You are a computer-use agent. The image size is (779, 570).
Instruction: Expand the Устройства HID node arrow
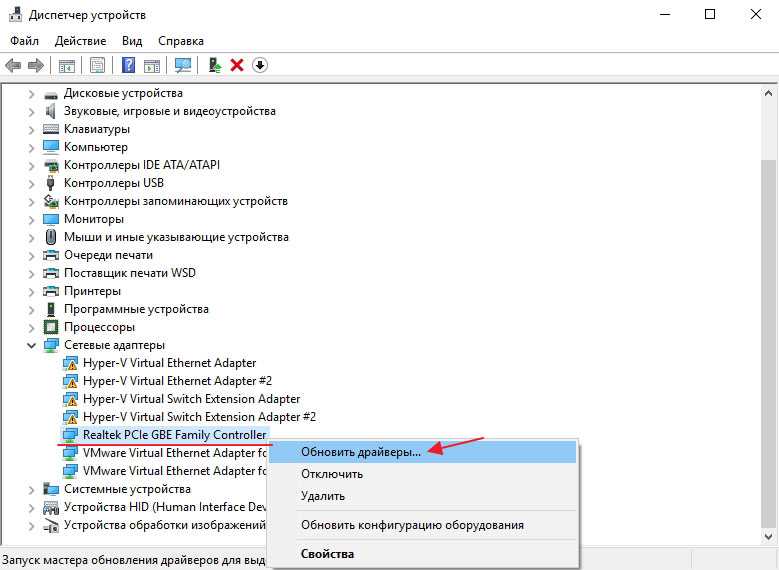click(31, 508)
